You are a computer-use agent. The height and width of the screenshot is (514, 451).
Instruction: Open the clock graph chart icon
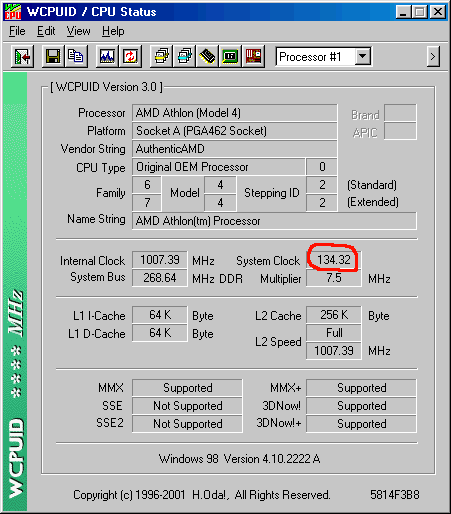pos(107,56)
